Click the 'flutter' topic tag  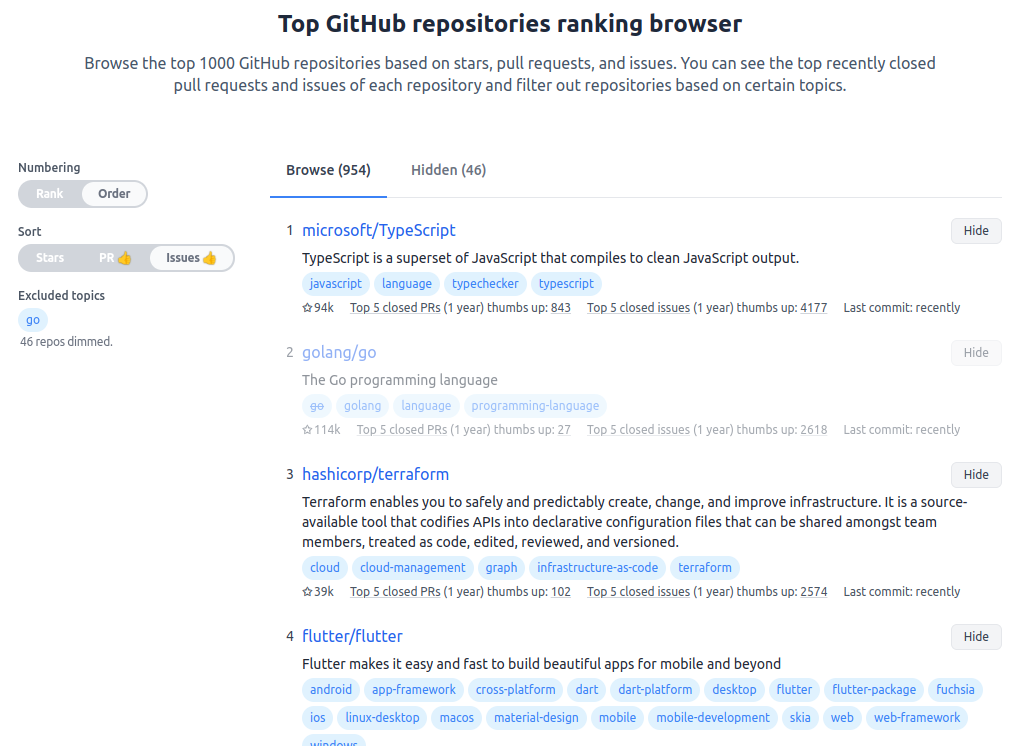(x=794, y=689)
